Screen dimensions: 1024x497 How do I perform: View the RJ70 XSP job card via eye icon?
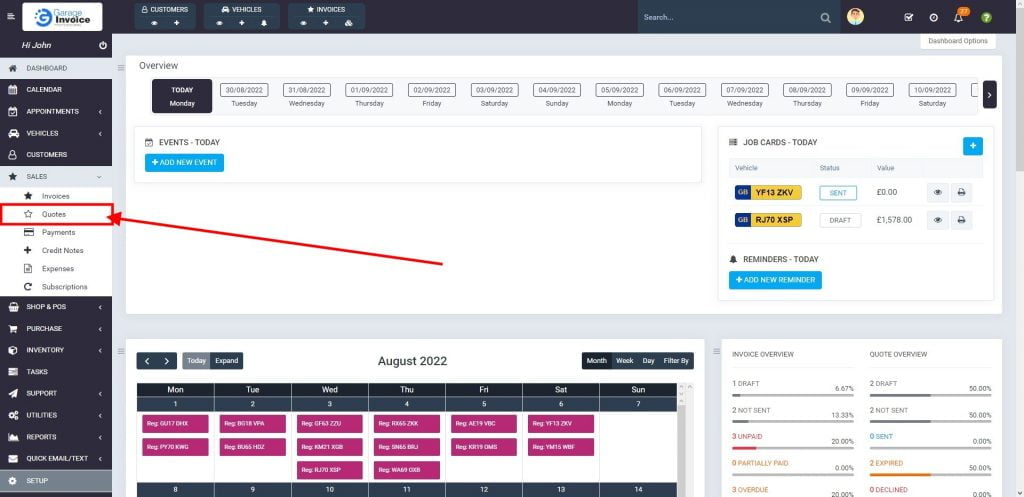point(937,220)
